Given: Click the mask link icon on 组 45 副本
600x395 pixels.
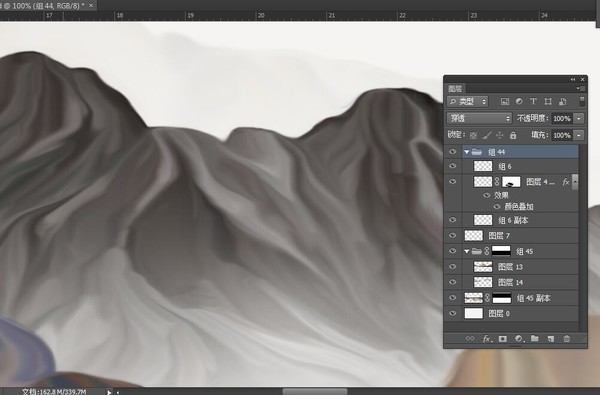Looking at the screenshot, I should coord(487,298).
